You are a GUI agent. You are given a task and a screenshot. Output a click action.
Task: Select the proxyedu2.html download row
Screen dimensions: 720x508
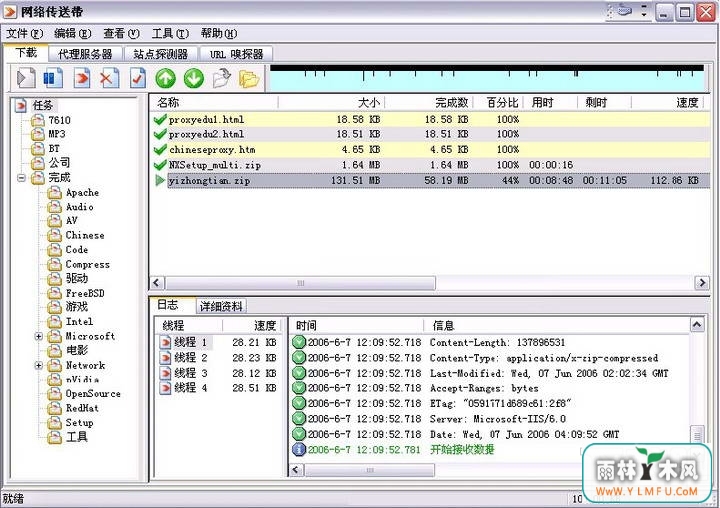[x=430, y=134]
